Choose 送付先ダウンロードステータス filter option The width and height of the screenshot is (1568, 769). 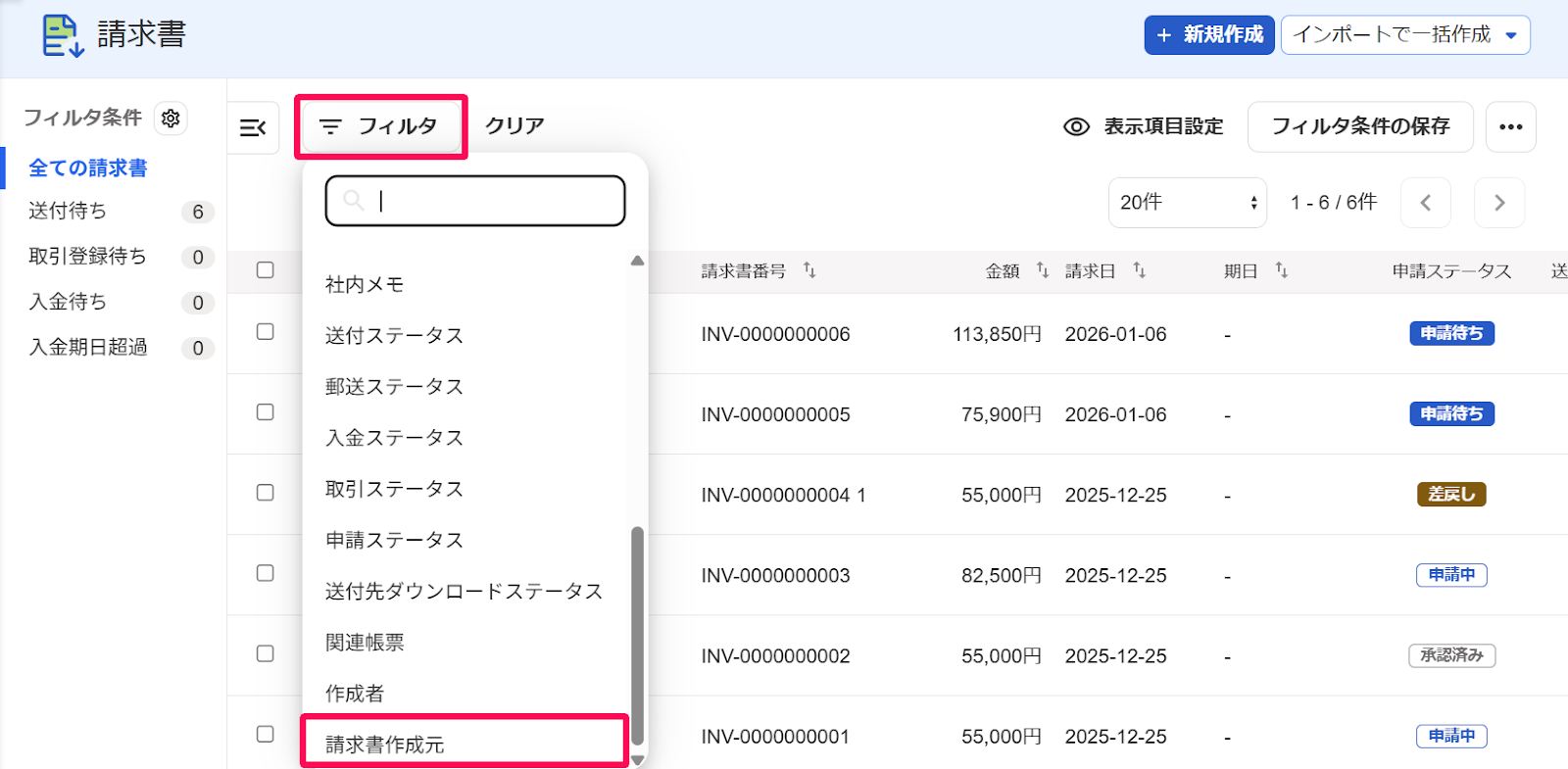point(466,591)
